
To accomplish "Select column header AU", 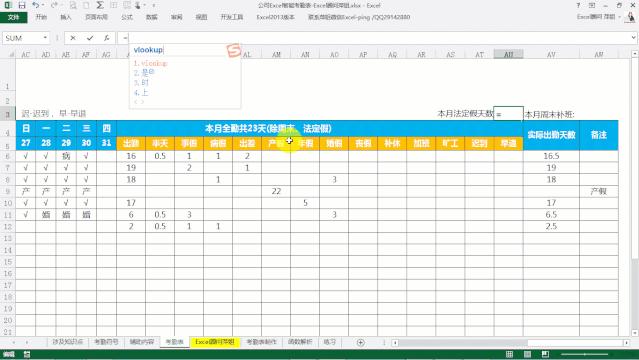I will pos(508,54).
